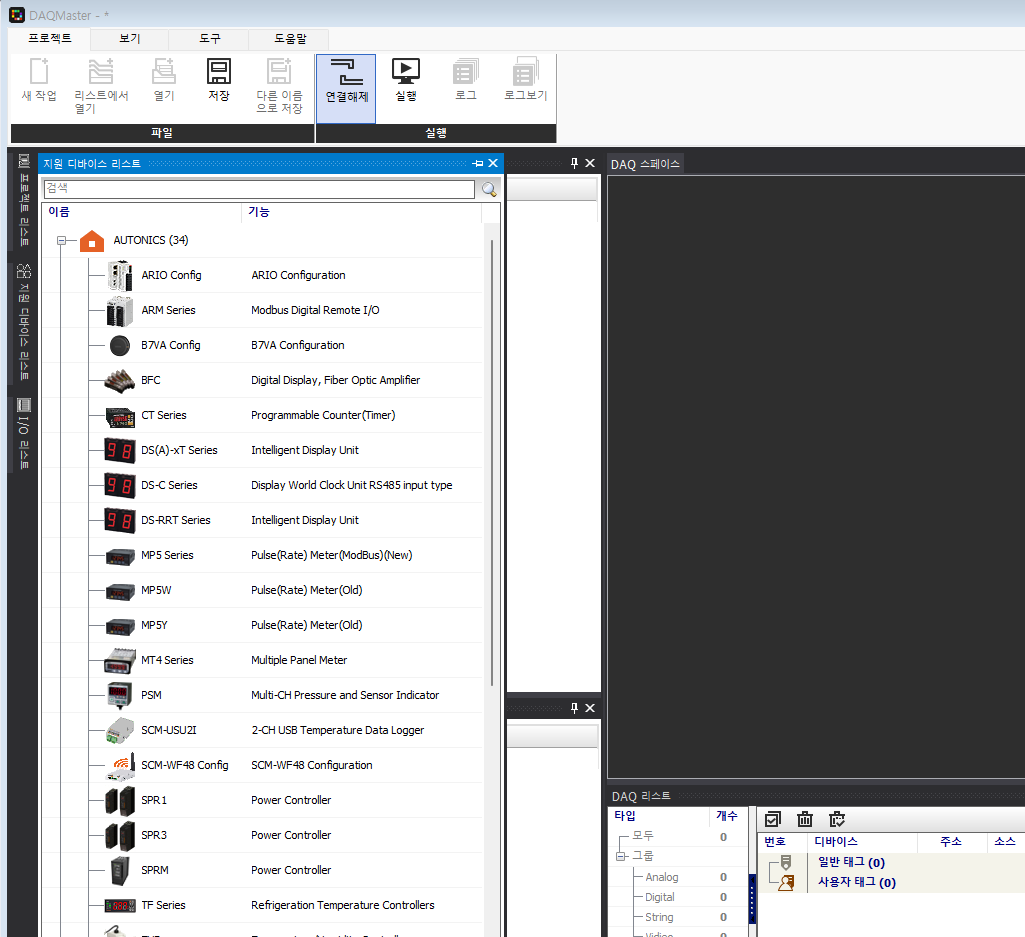Save project with 저장 icon
The height and width of the screenshot is (937, 1025).
(x=219, y=71)
